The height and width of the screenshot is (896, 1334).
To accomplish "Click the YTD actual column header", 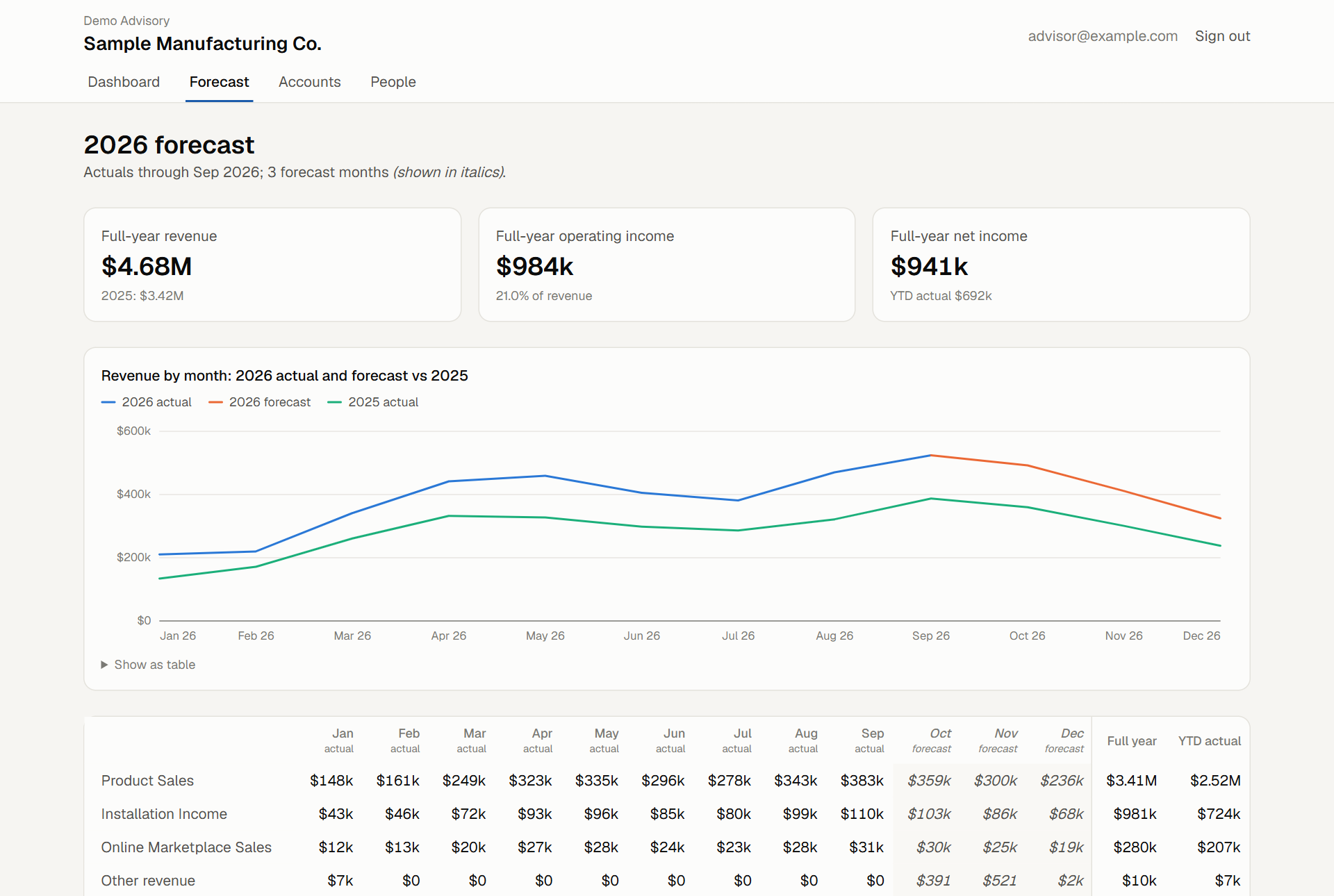I will pos(1210,741).
